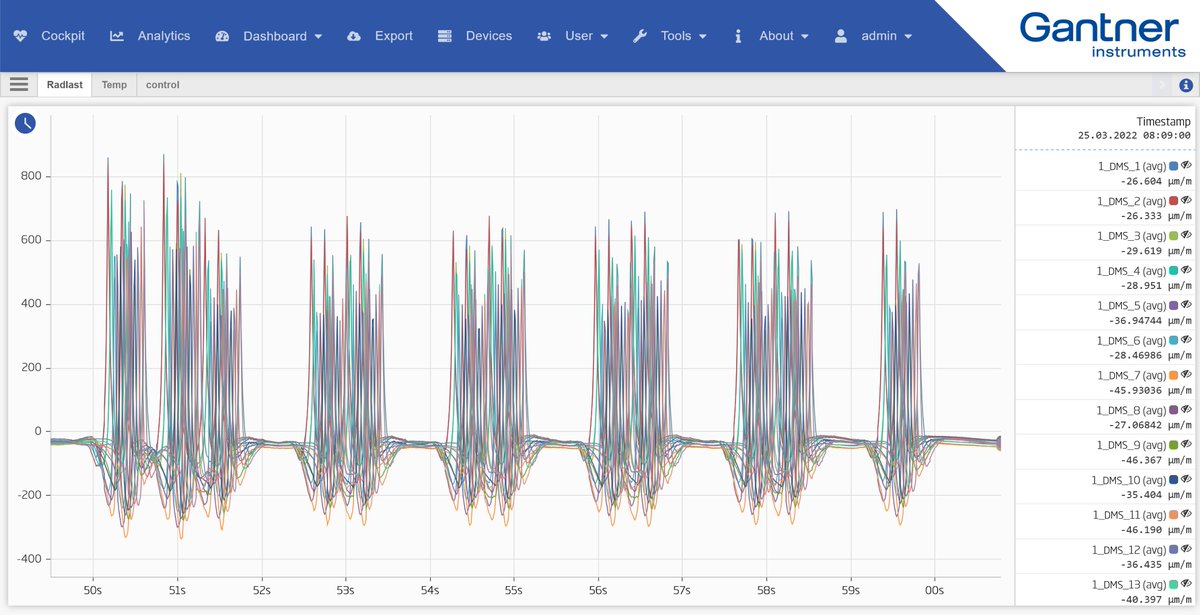Image resolution: width=1200 pixels, height=615 pixels.
Task: Toggle visibility eye of 1_DMS_3
Action: 1187,235
